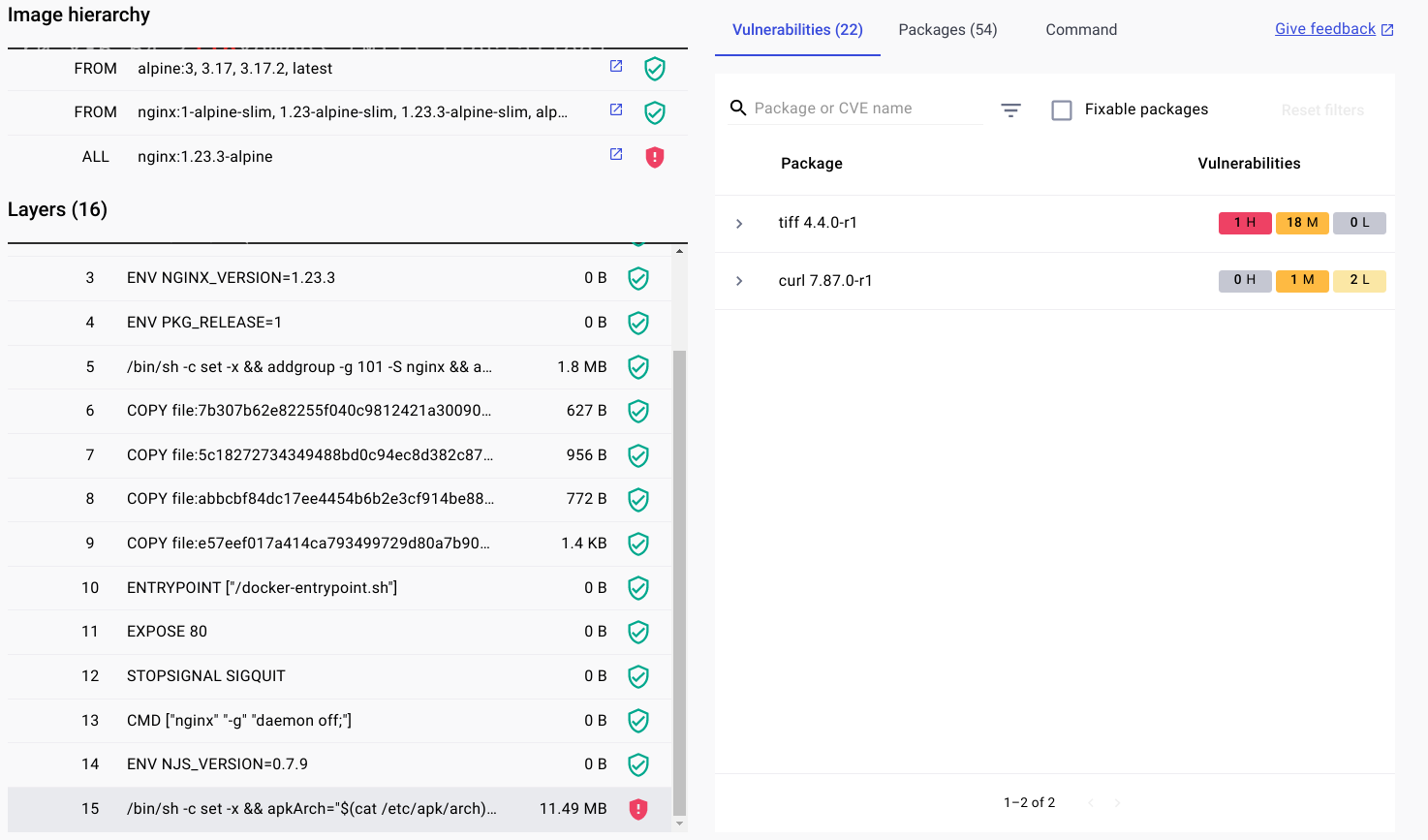
Task: Enable Fixable packages checkbox
Action: (x=1062, y=110)
